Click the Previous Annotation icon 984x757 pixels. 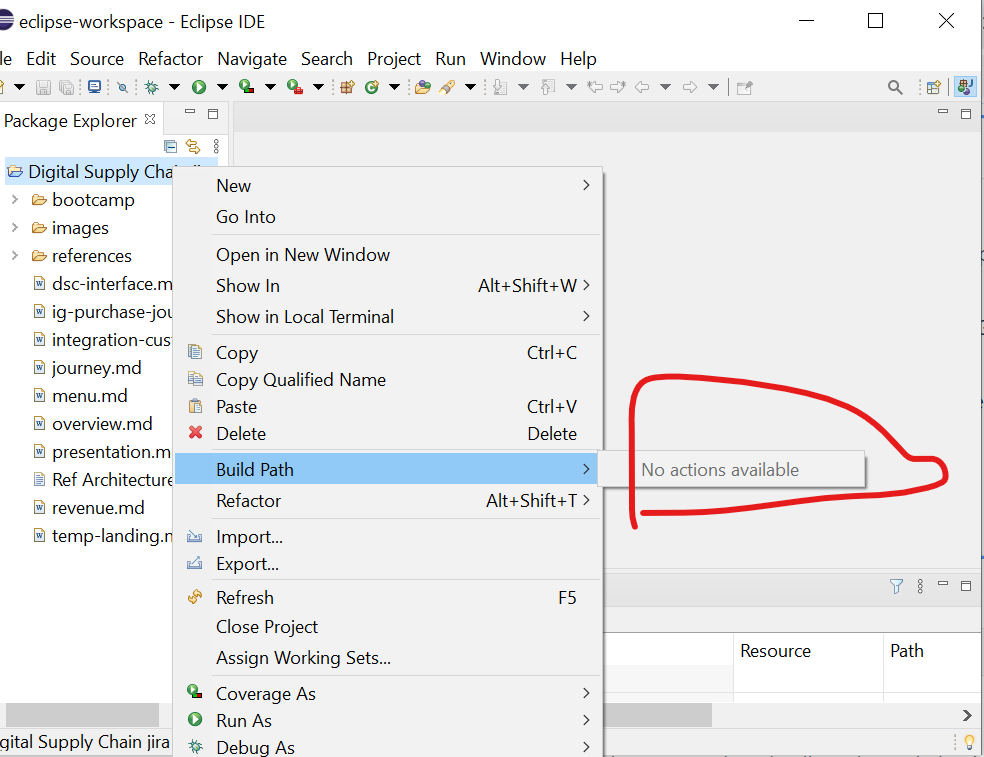coord(548,87)
